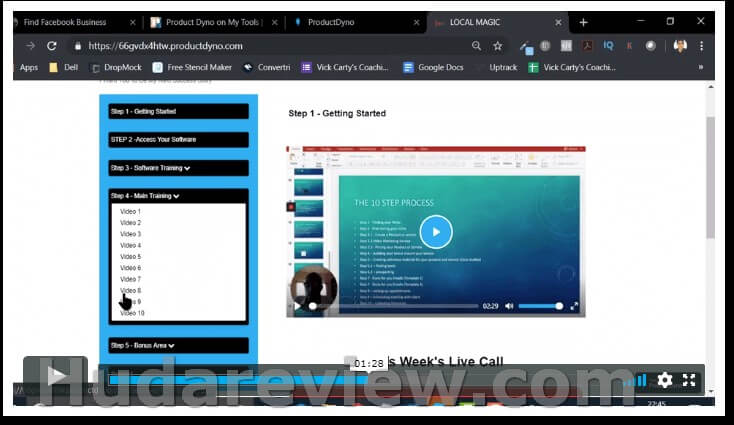Expand embedded video to fullscreen

[574, 306]
